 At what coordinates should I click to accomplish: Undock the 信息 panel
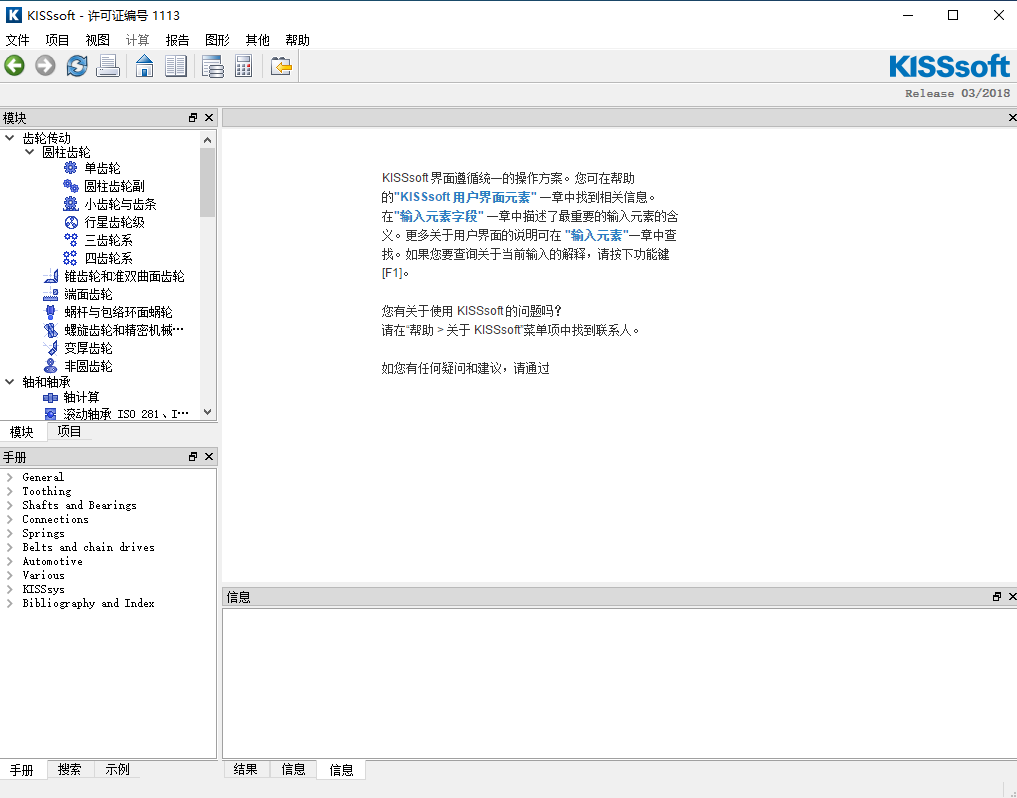click(x=996, y=597)
